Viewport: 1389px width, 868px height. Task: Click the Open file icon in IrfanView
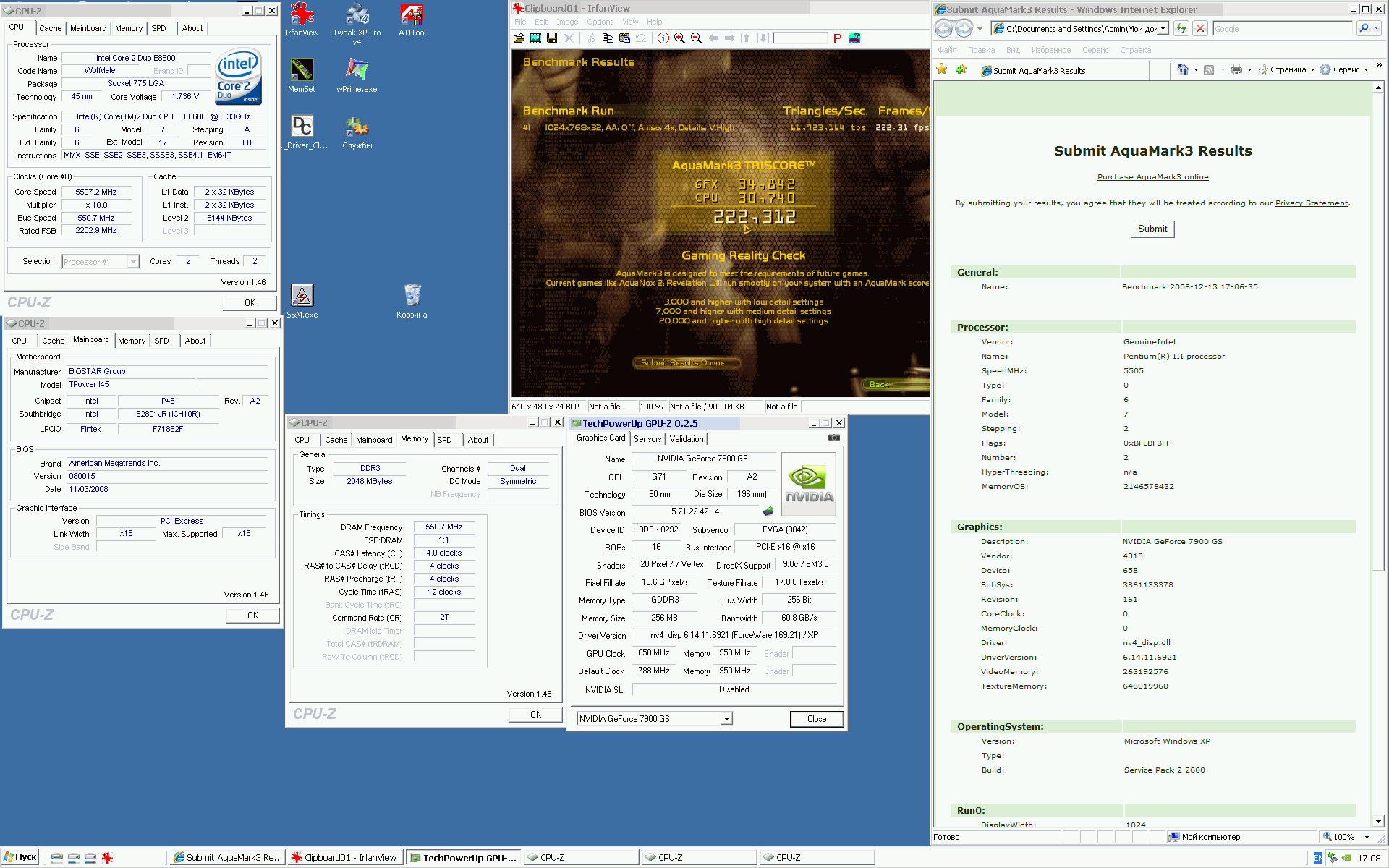coord(519,38)
